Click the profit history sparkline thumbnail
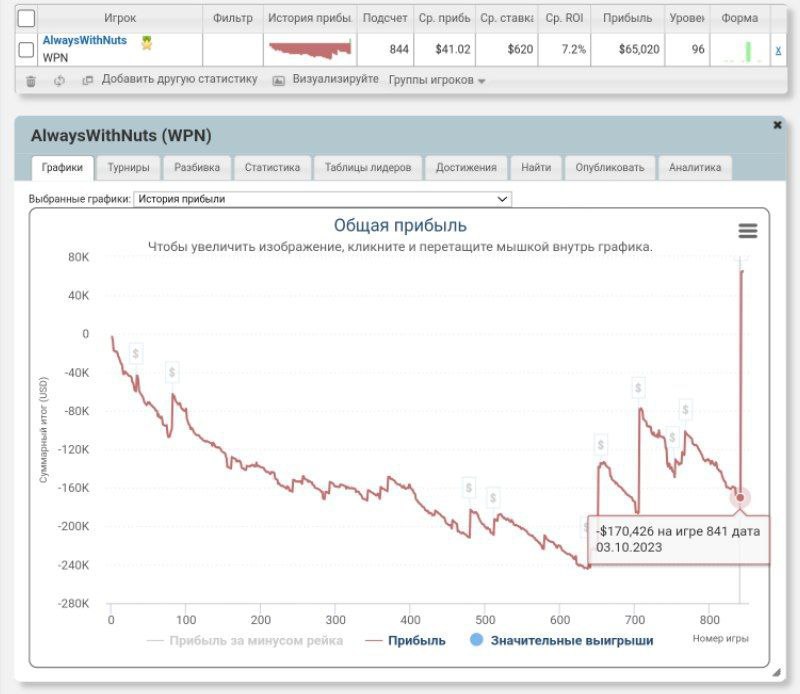This screenshot has height=694, width=800. [x=310, y=49]
